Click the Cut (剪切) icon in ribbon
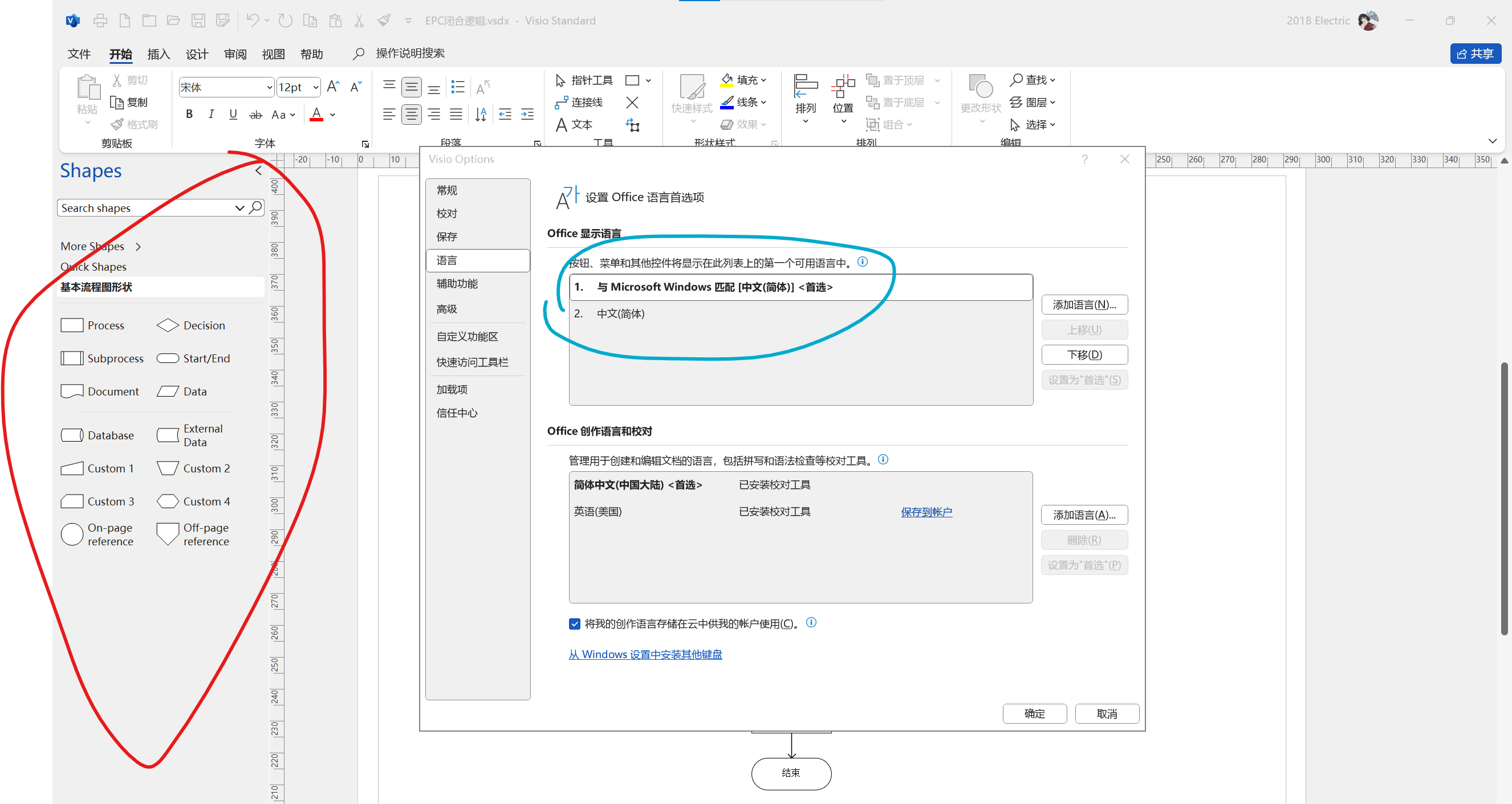The width and height of the screenshot is (1512, 804). click(x=117, y=80)
